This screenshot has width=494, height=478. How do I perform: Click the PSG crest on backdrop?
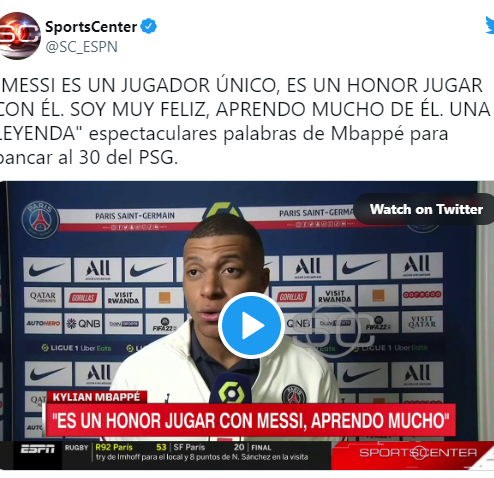click(x=40, y=220)
